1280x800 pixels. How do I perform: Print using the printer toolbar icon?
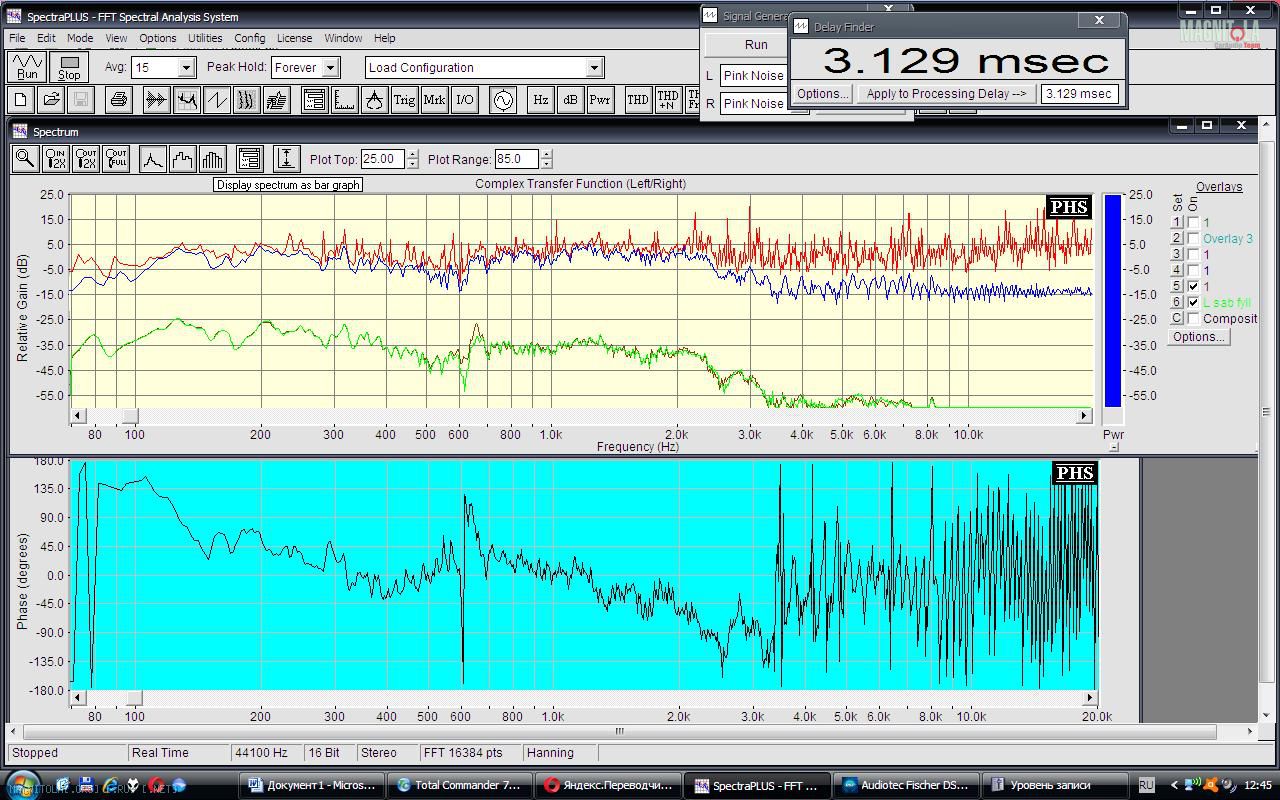pos(119,100)
